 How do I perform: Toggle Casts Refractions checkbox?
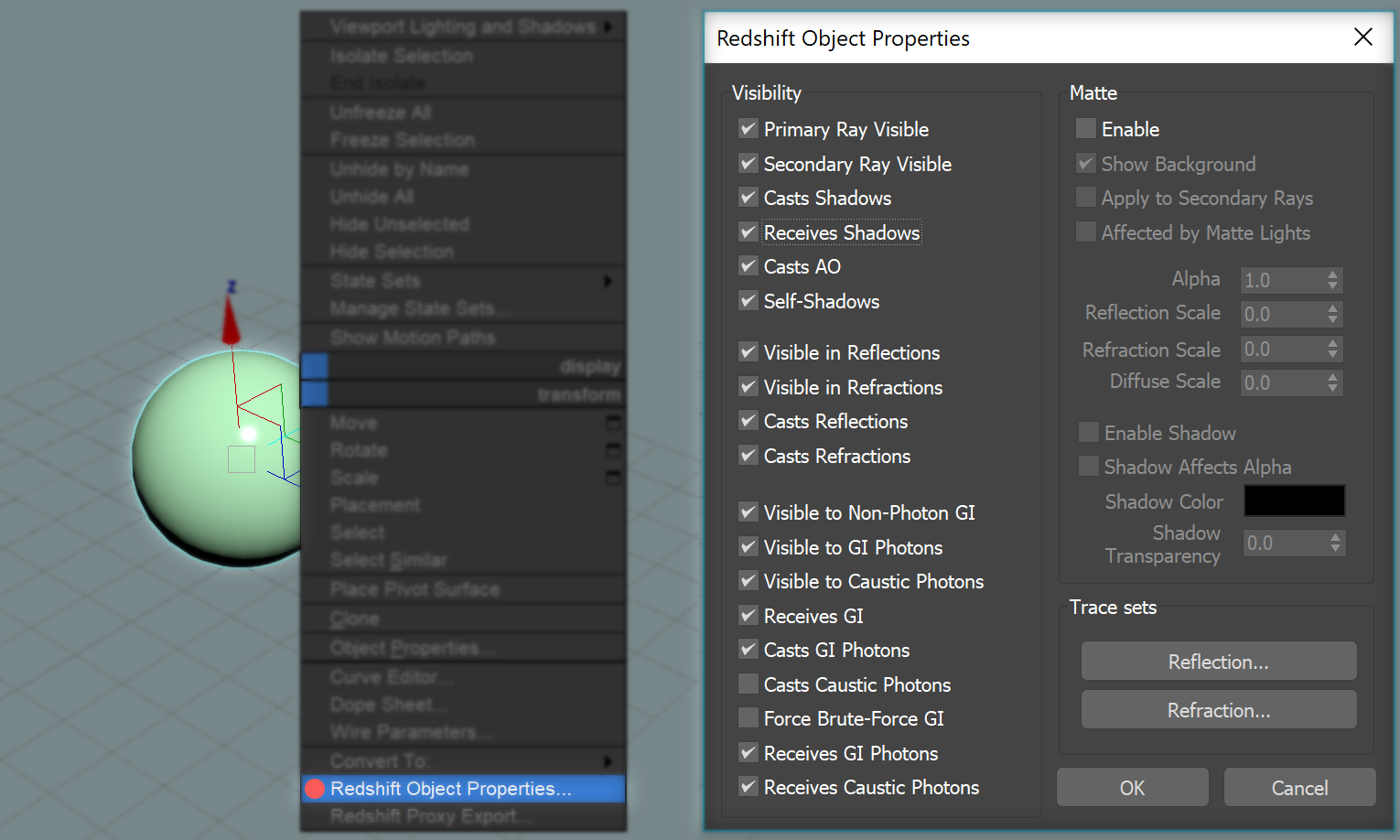pos(748,456)
